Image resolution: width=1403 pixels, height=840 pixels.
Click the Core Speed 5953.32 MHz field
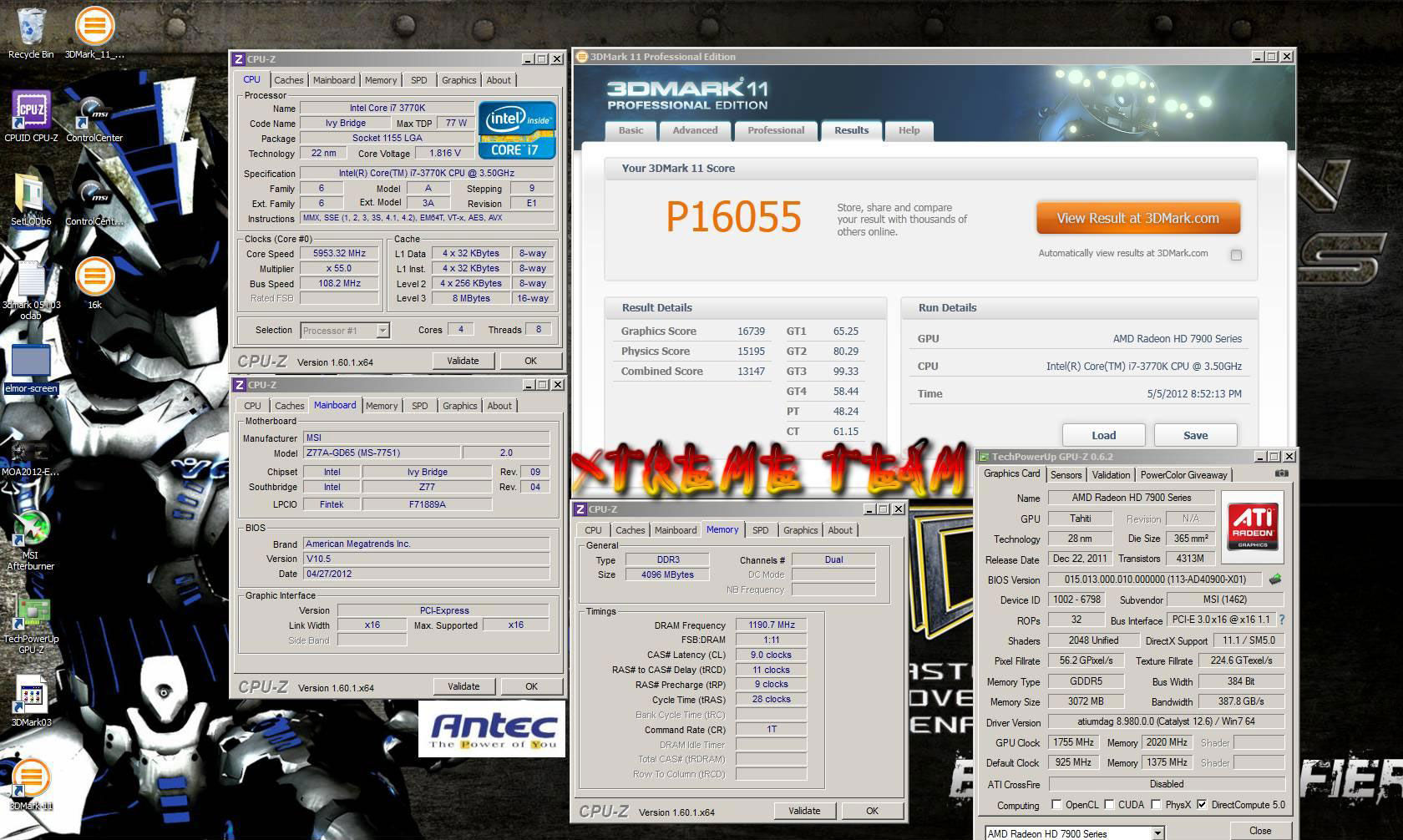tap(339, 253)
